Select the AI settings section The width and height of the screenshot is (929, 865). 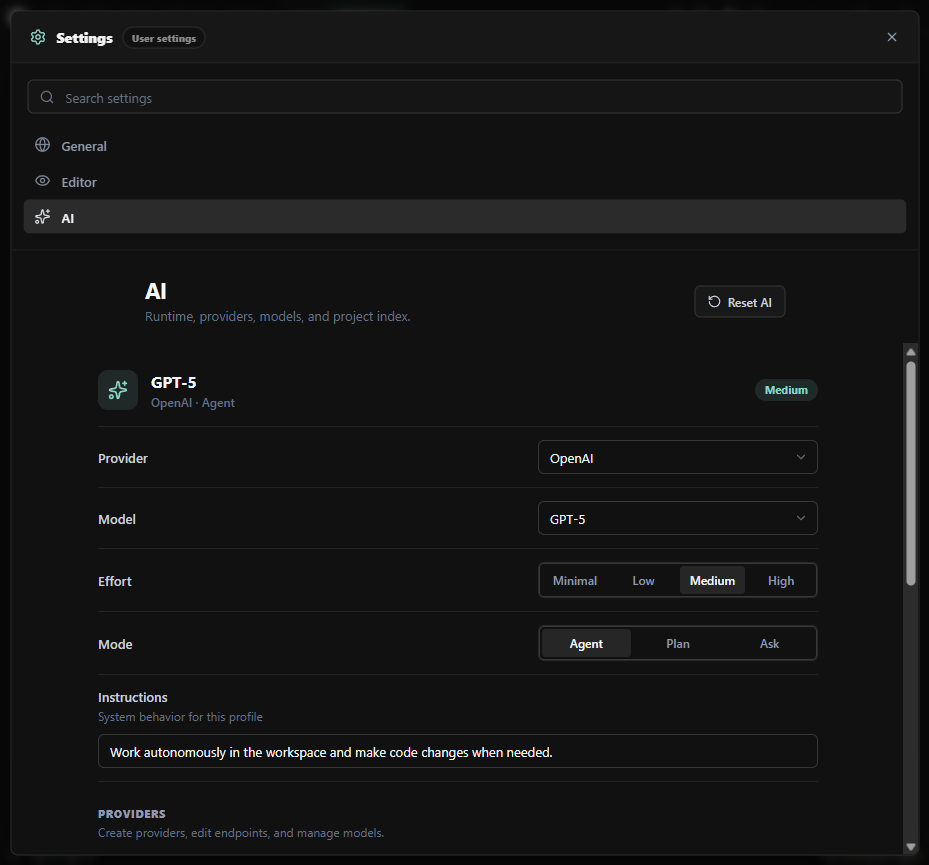coord(464,217)
